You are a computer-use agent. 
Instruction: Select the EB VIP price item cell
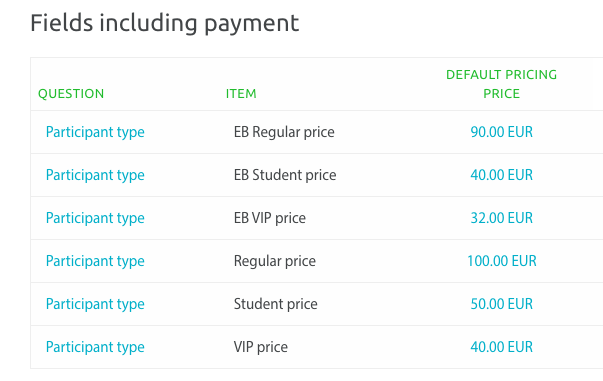(270, 218)
